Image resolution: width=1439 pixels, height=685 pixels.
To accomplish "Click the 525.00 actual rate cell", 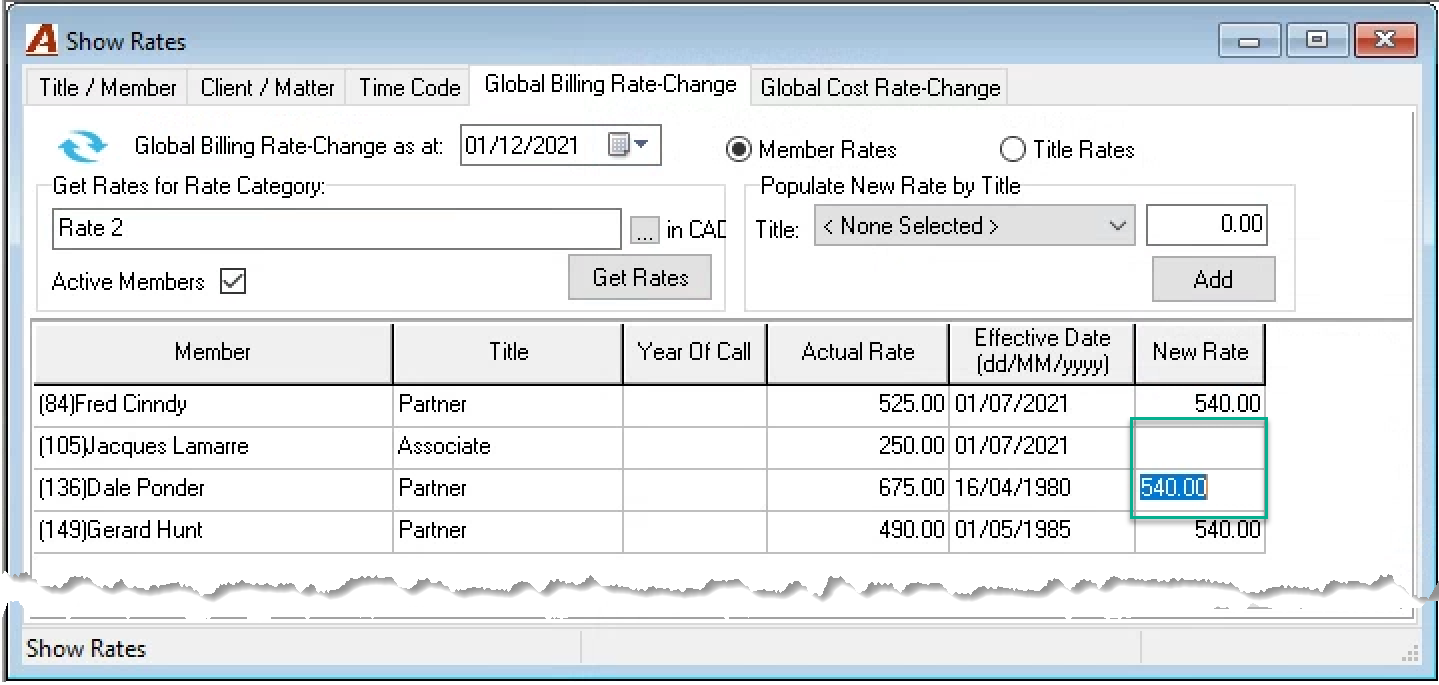I will pos(858,405).
